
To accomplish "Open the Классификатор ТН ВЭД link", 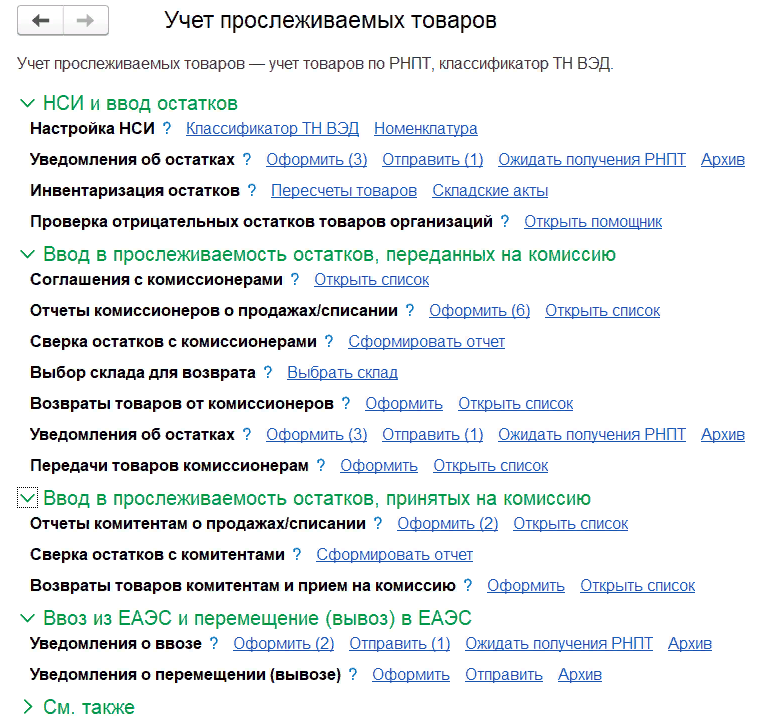I will pos(272,128).
